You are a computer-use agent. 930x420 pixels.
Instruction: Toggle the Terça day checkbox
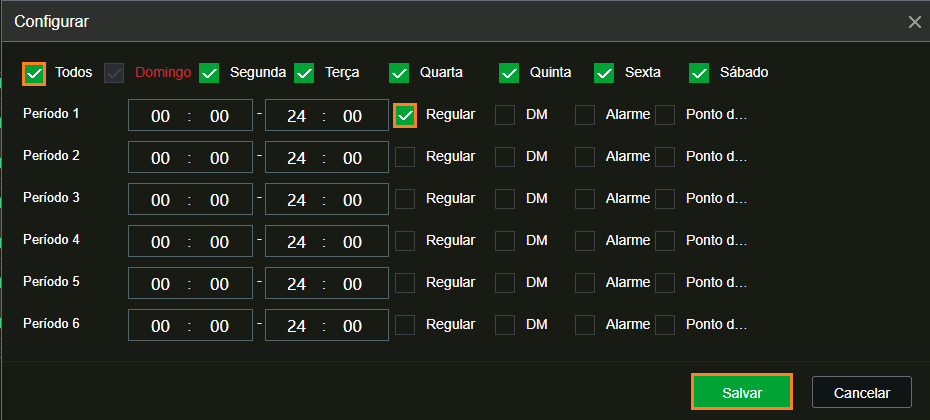[x=304, y=74]
